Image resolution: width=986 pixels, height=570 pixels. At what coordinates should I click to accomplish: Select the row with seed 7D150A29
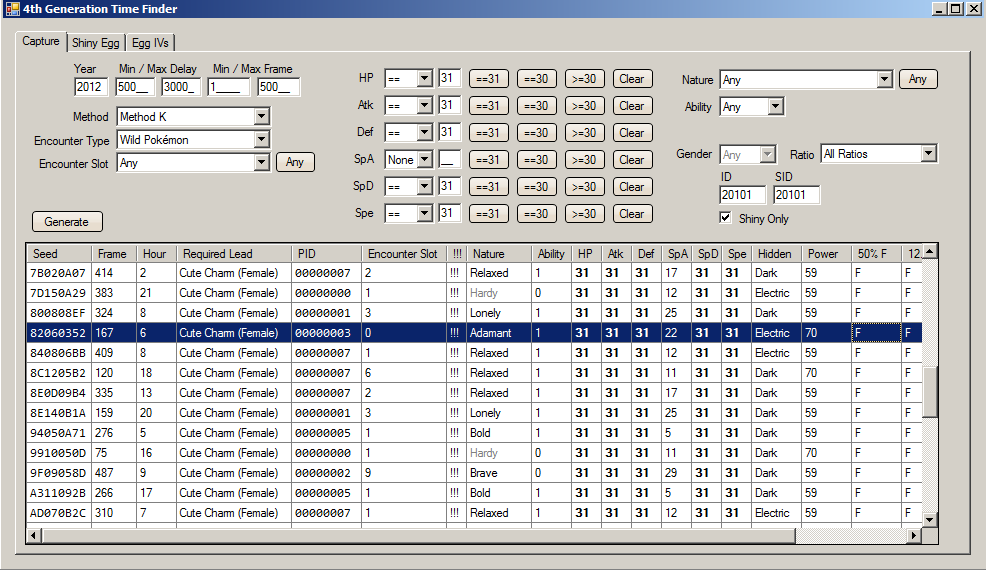[x=474, y=293]
